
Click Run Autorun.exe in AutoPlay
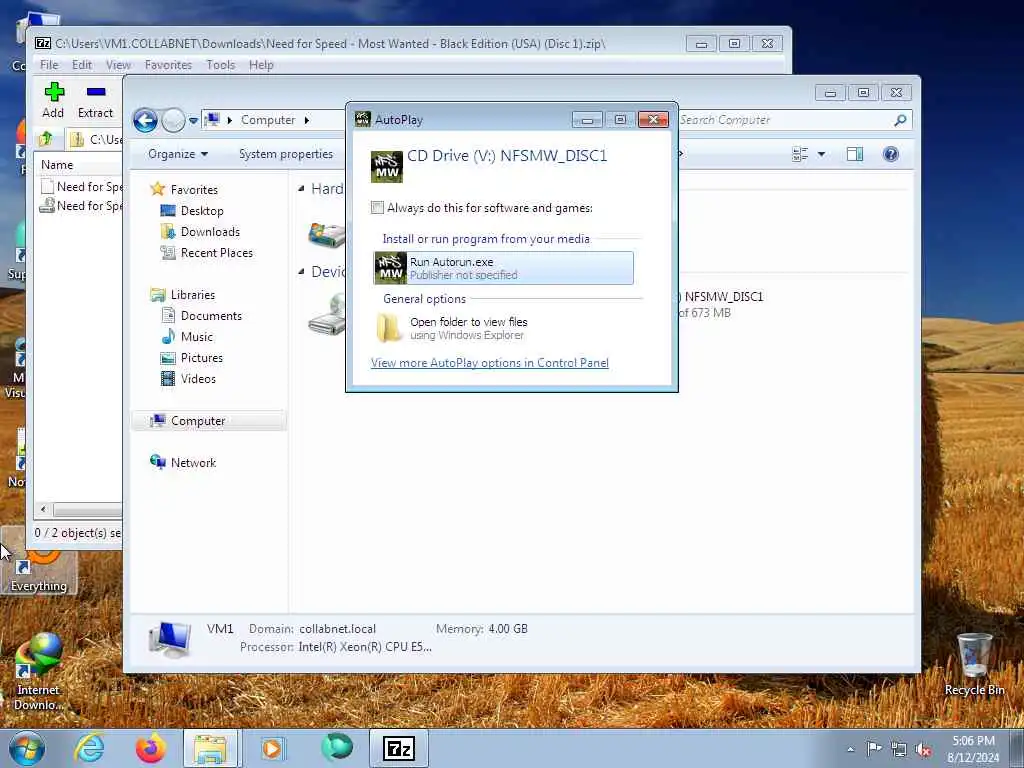504,268
